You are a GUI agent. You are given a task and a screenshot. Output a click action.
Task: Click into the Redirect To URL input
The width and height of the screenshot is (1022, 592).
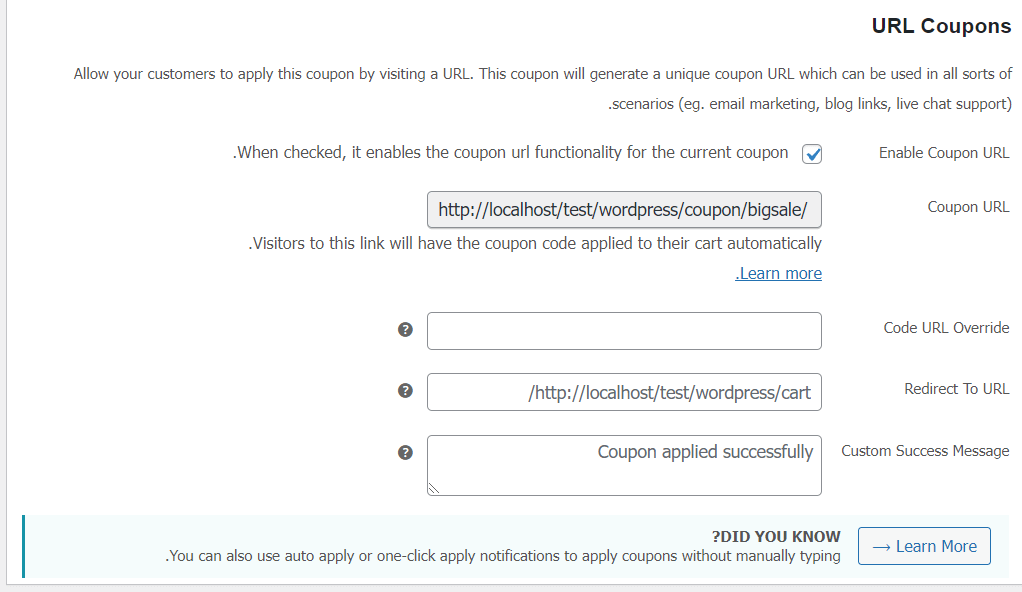click(624, 392)
